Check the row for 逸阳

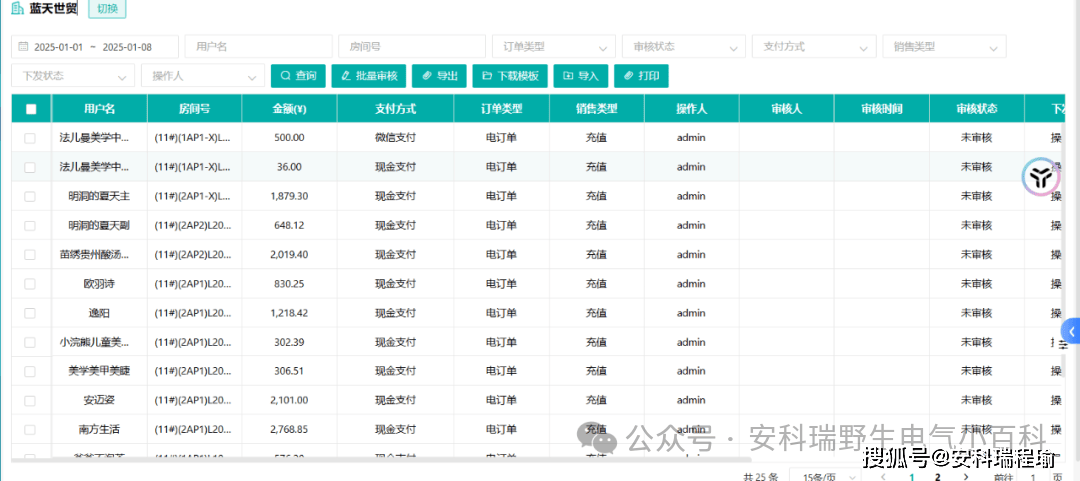tap(30, 313)
